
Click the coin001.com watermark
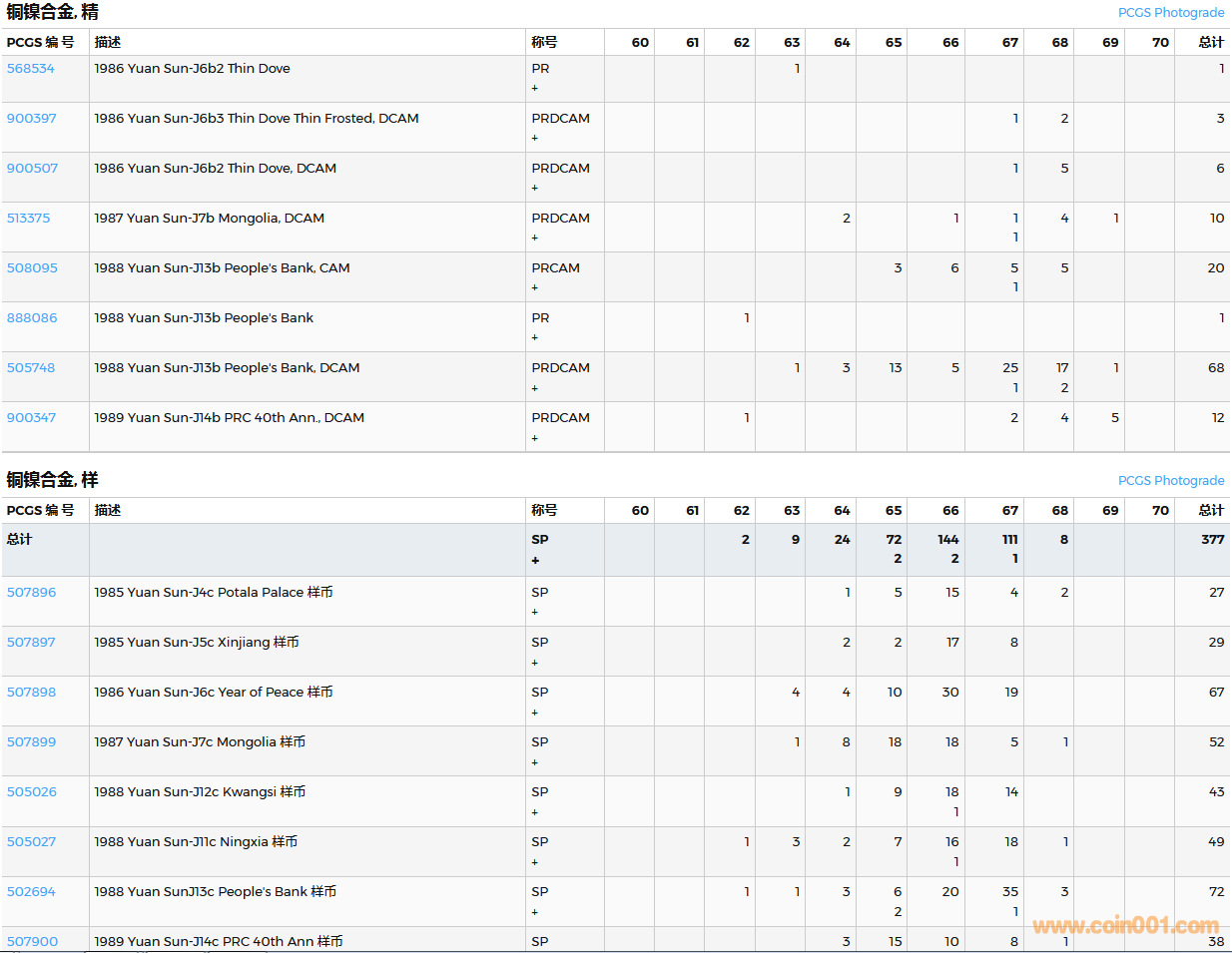(1125, 926)
